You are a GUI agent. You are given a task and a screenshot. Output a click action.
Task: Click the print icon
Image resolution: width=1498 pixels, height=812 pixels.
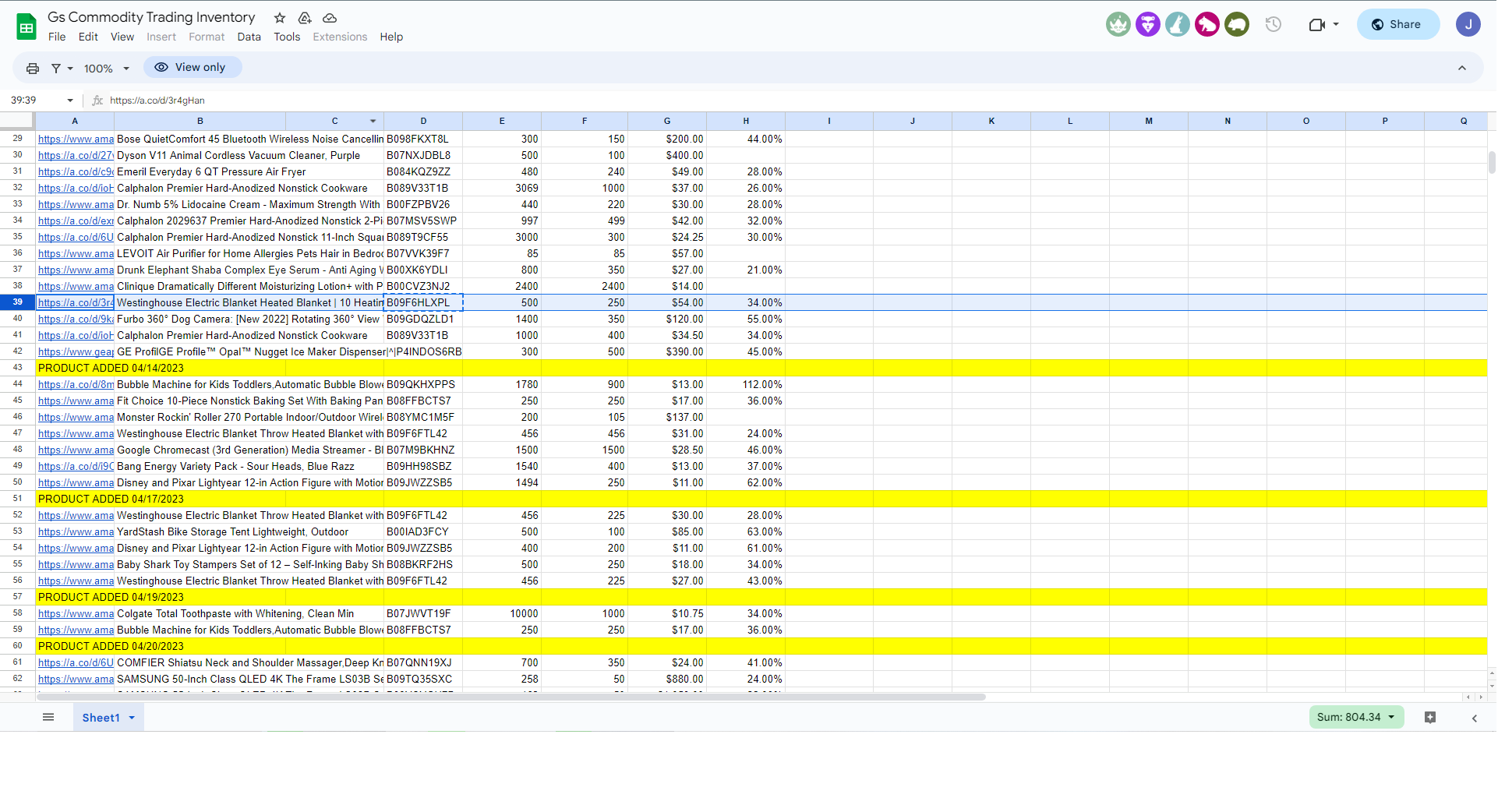[x=33, y=69]
